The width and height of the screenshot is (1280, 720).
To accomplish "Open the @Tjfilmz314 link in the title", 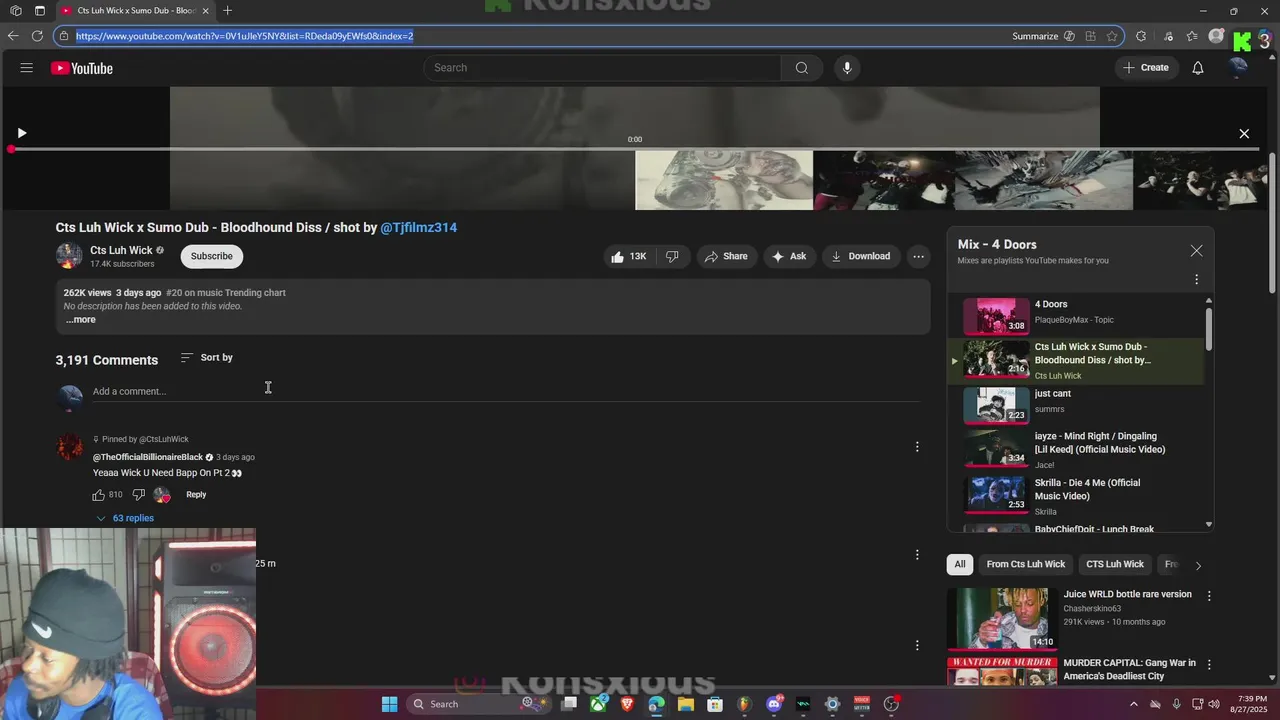I will tap(418, 227).
